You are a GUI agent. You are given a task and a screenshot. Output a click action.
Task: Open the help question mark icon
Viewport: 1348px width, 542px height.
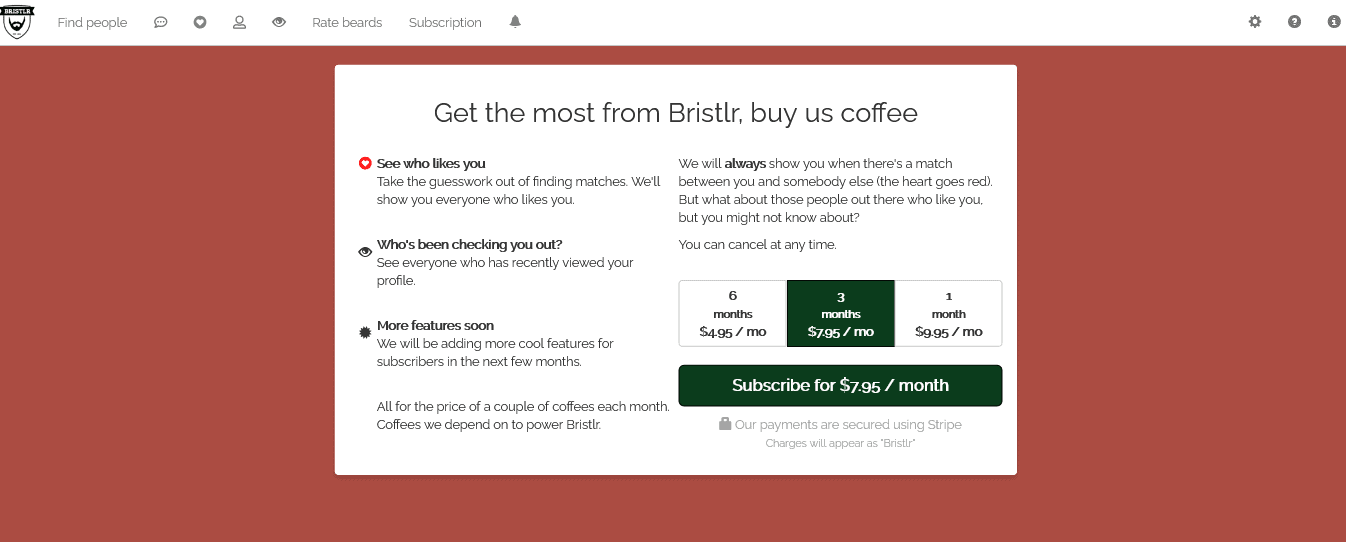click(x=1295, y=22)
